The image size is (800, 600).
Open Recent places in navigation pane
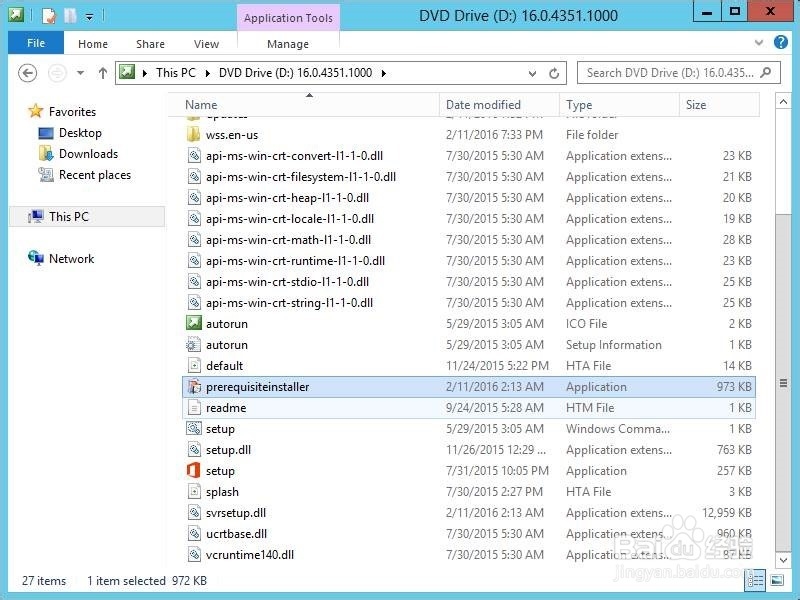95,175
